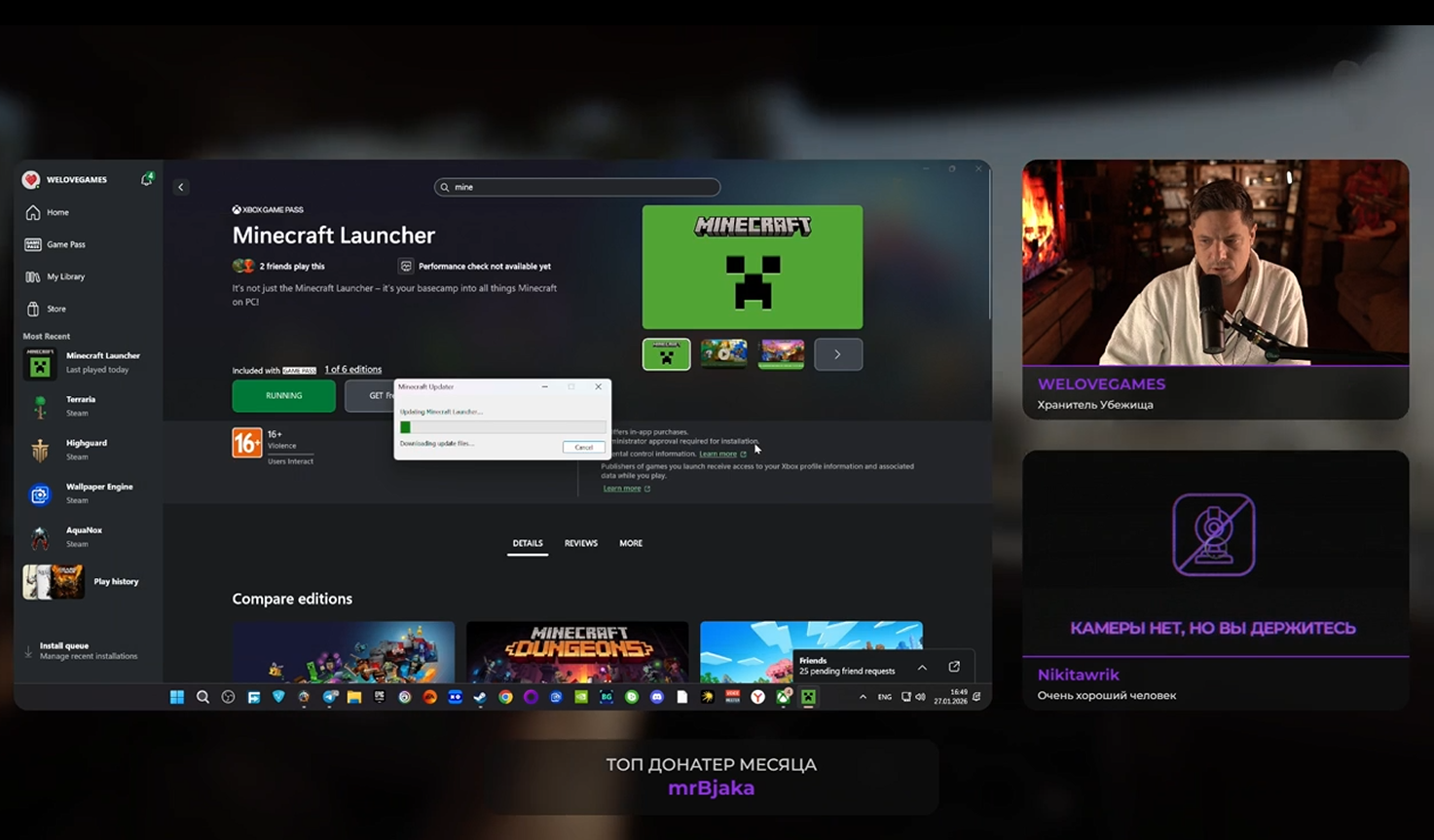
Task: Open Telegram from the taskbar
Action: click(329, 697)
